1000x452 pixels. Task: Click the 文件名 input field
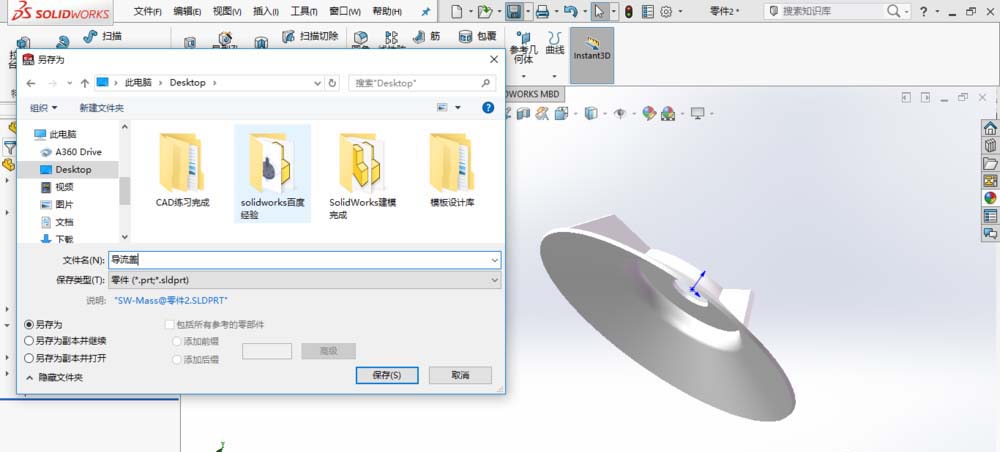tap(300, 260)
